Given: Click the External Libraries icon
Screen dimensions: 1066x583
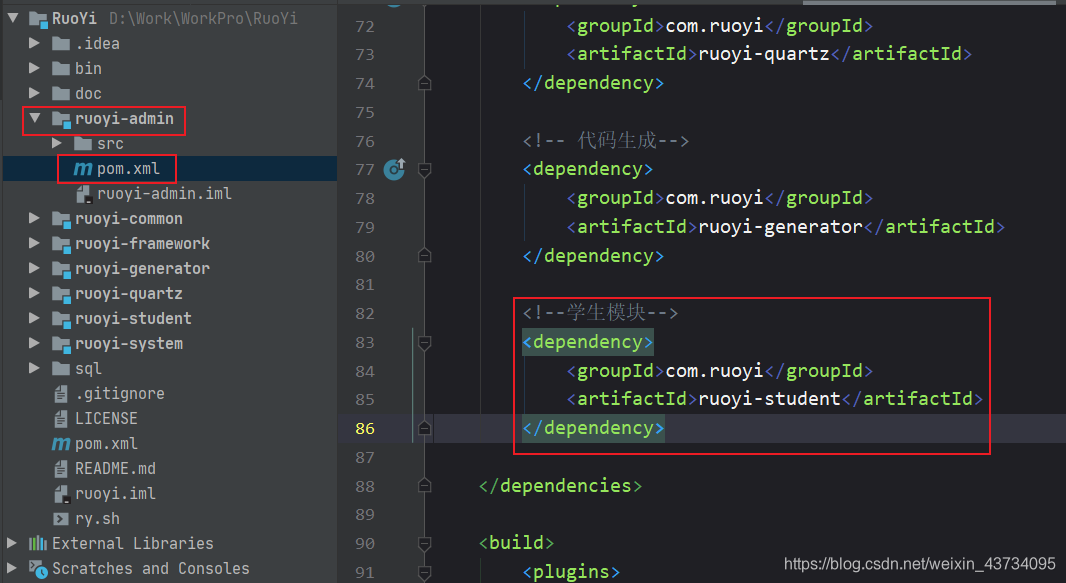Looking at the screenshot, I should point(38,543).
